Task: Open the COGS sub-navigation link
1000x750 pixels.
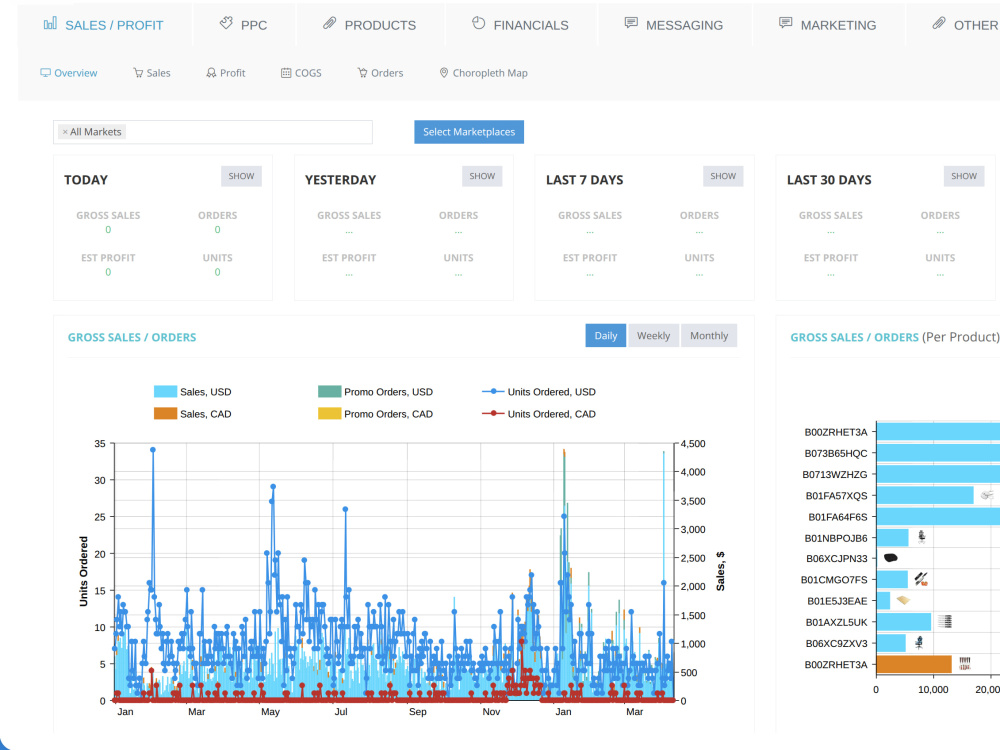Action: coord(301,73)
